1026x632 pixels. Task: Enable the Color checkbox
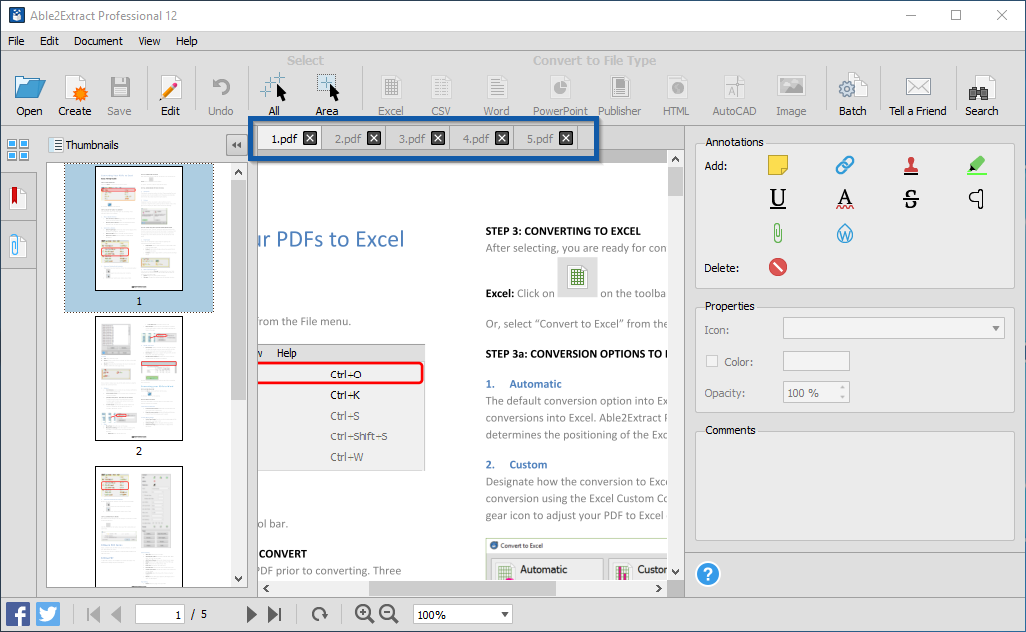[x=712, y=361]
